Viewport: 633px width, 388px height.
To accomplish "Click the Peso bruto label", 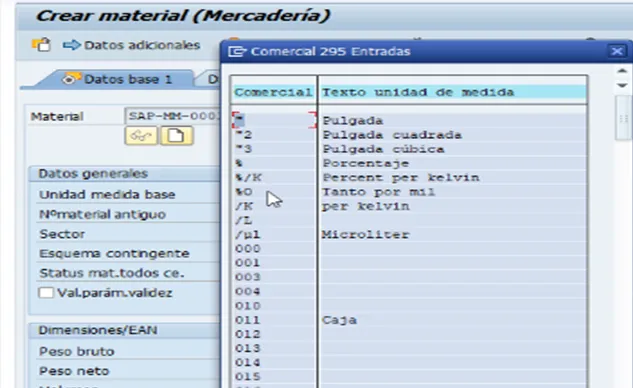I will (77, 352).
